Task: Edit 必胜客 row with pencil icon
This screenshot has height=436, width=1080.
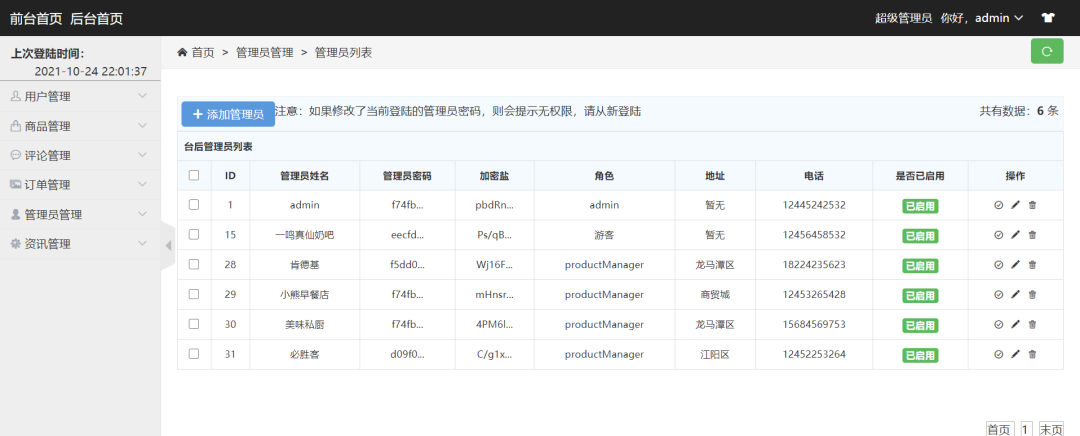Action: (1015, 354)
